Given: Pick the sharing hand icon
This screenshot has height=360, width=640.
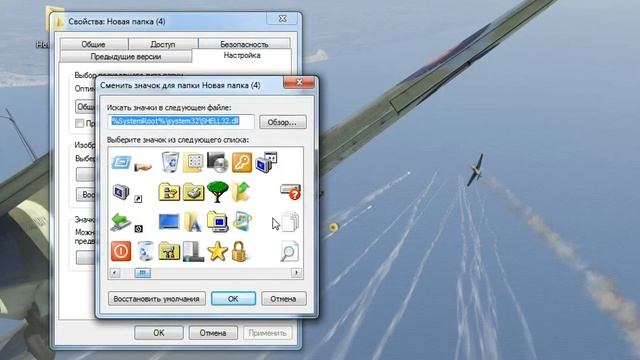Looking at the screenshot, I should point(142,166).
